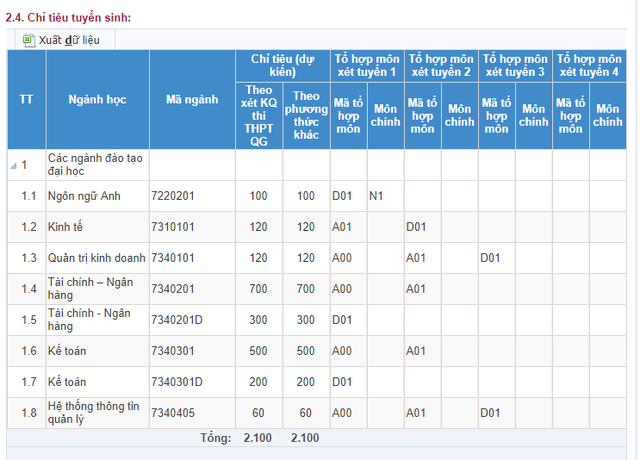
Task: Click the TT column header
Action: point(26,100)
